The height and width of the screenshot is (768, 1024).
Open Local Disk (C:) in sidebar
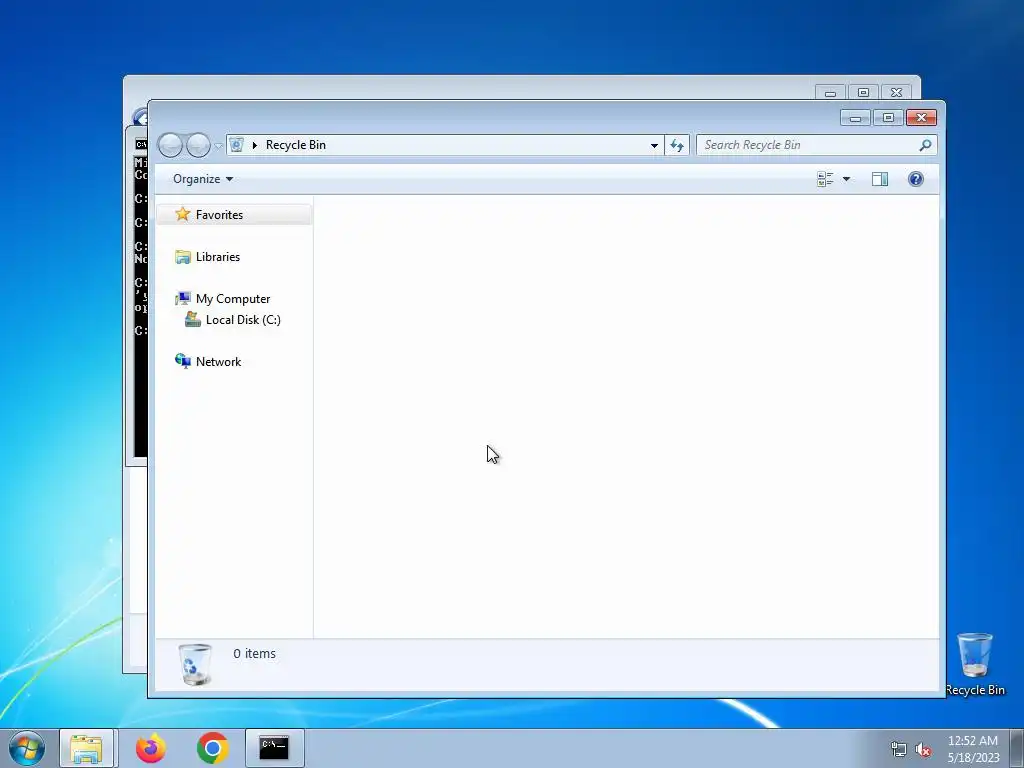(x=243, y=319)
